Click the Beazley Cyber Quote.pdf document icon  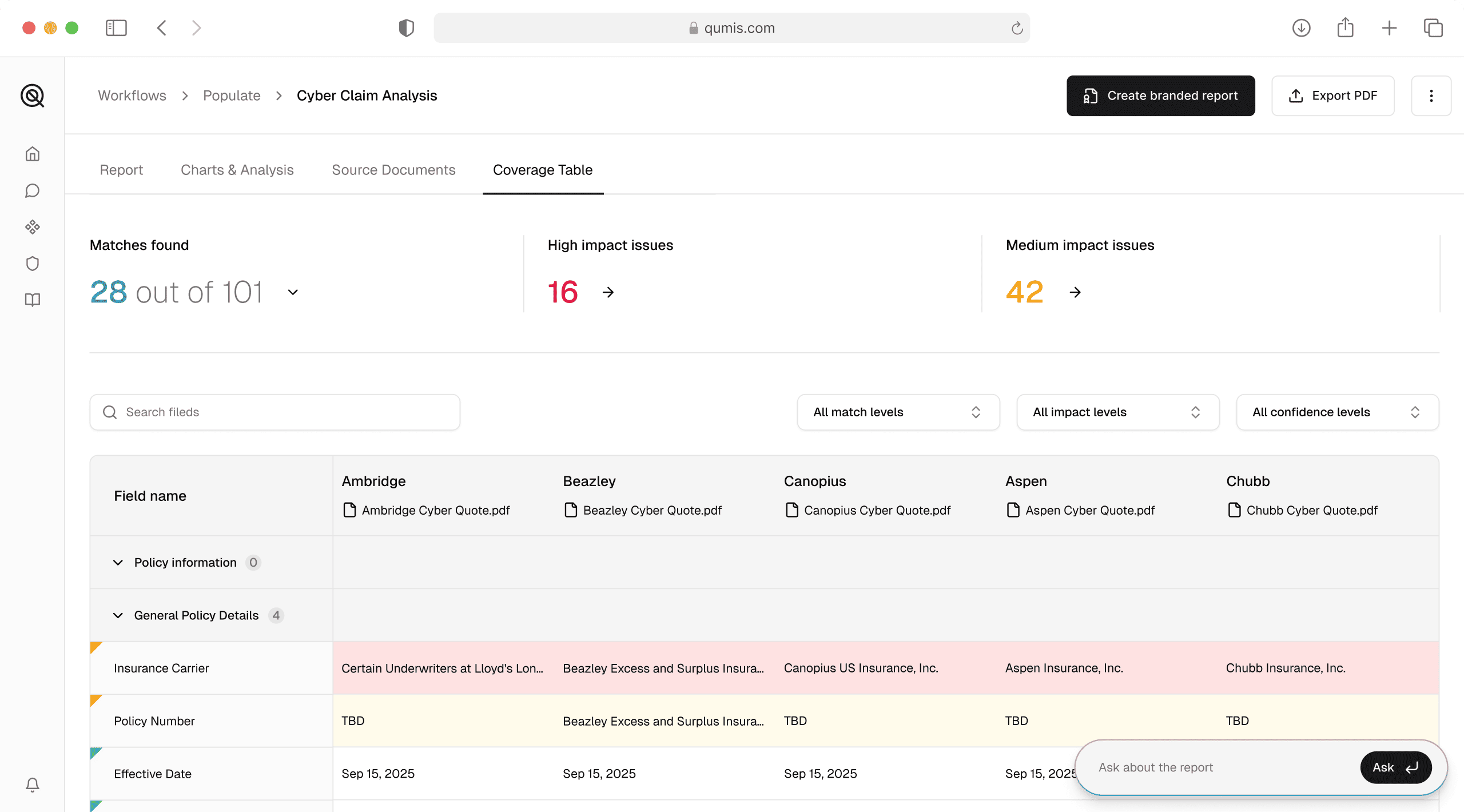[x=570, y=510]
